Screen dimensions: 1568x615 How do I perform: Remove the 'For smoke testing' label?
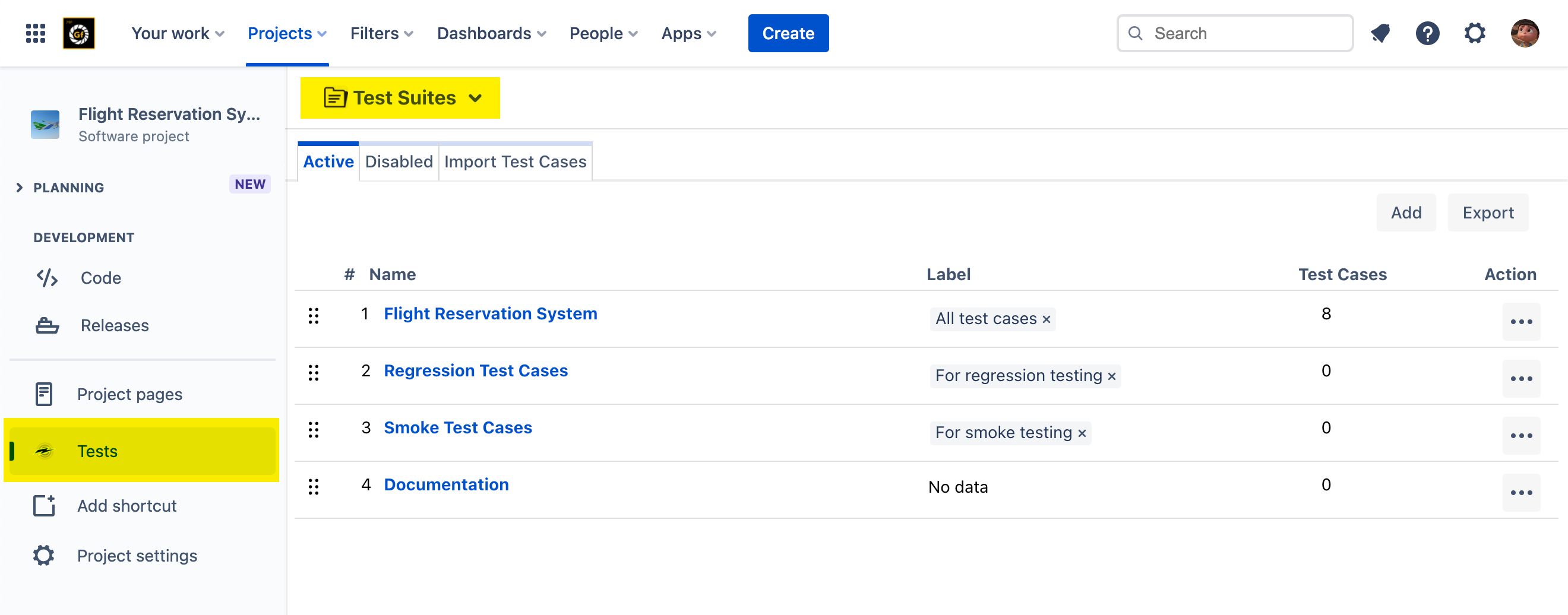(1082, 434)
